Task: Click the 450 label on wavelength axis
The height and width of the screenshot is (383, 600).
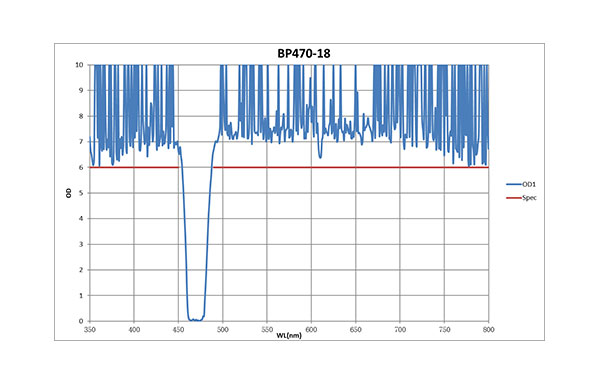Action: click(178, 329)
